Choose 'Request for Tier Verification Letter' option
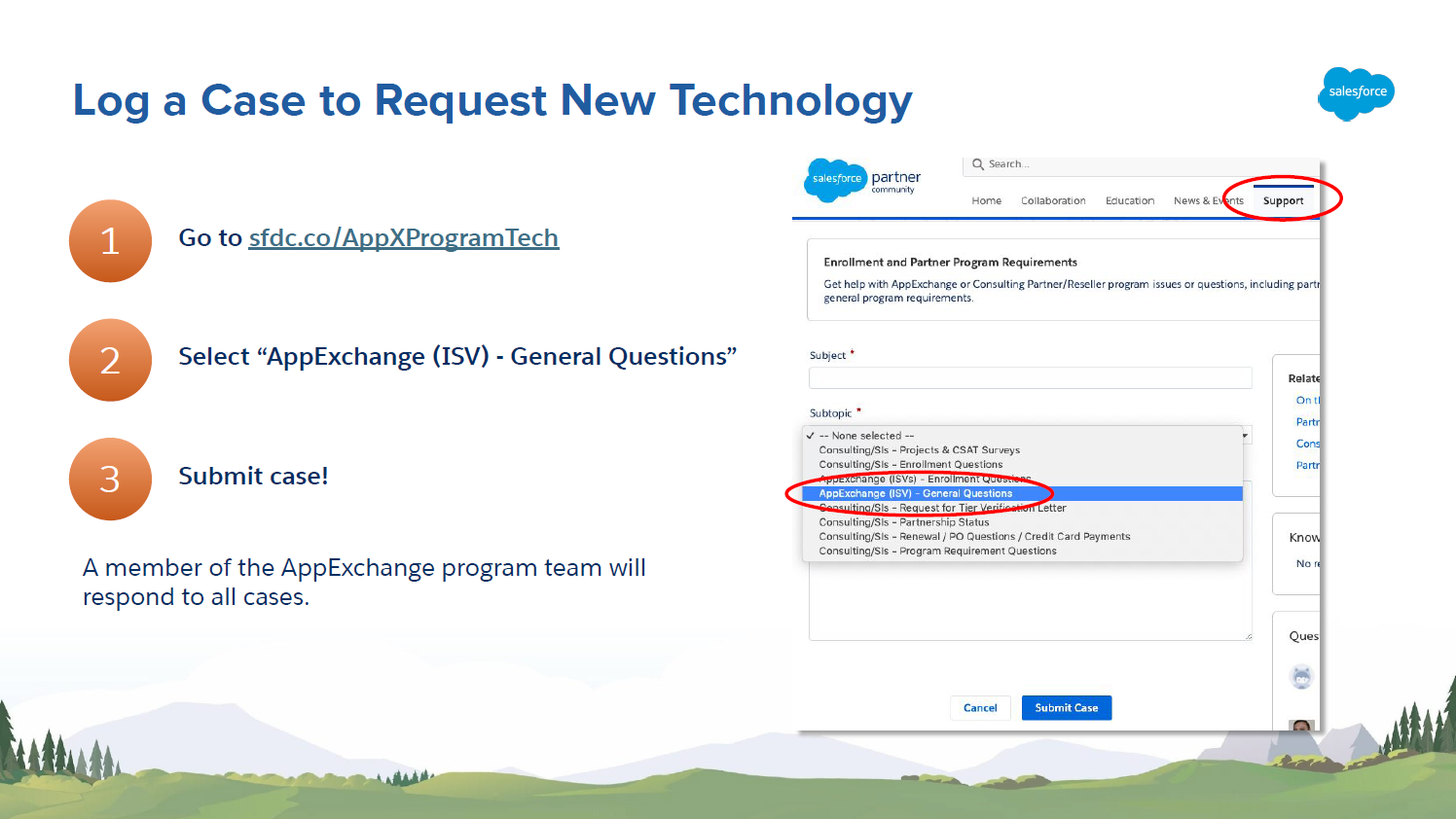The image size is (1456, 819). coord(1023,508)
